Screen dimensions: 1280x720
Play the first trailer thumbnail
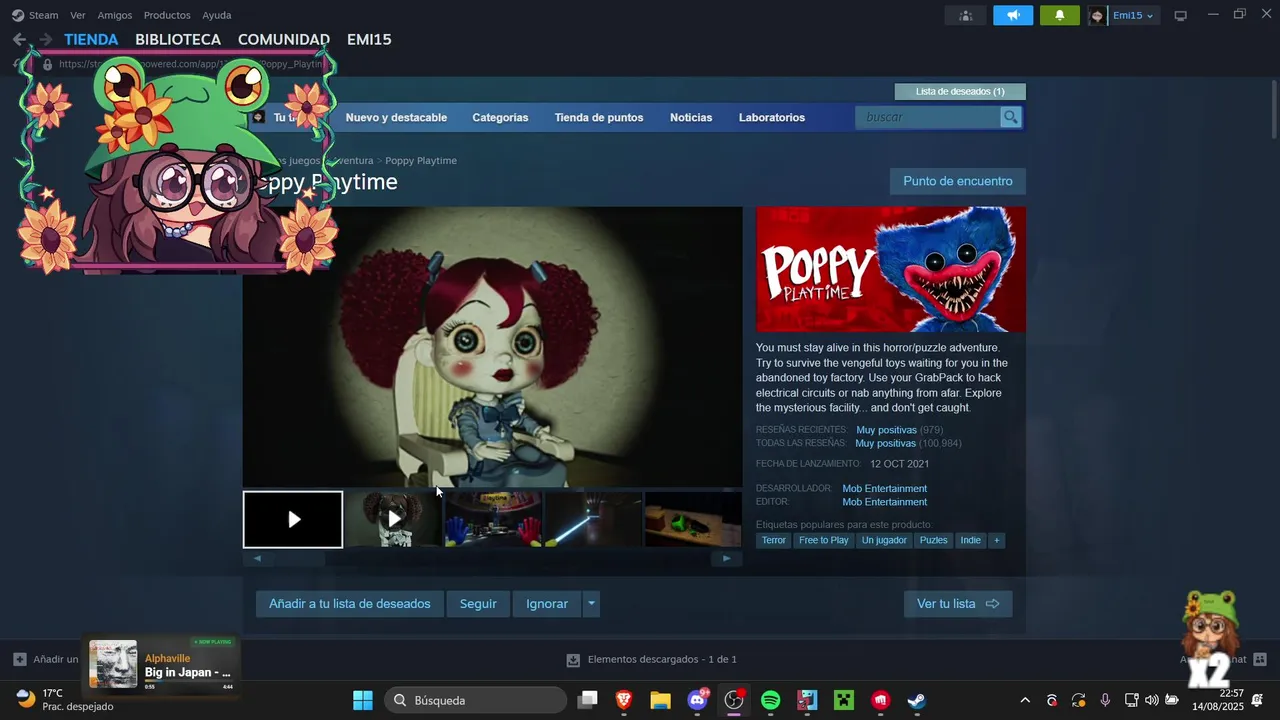[x=293, y=519]
